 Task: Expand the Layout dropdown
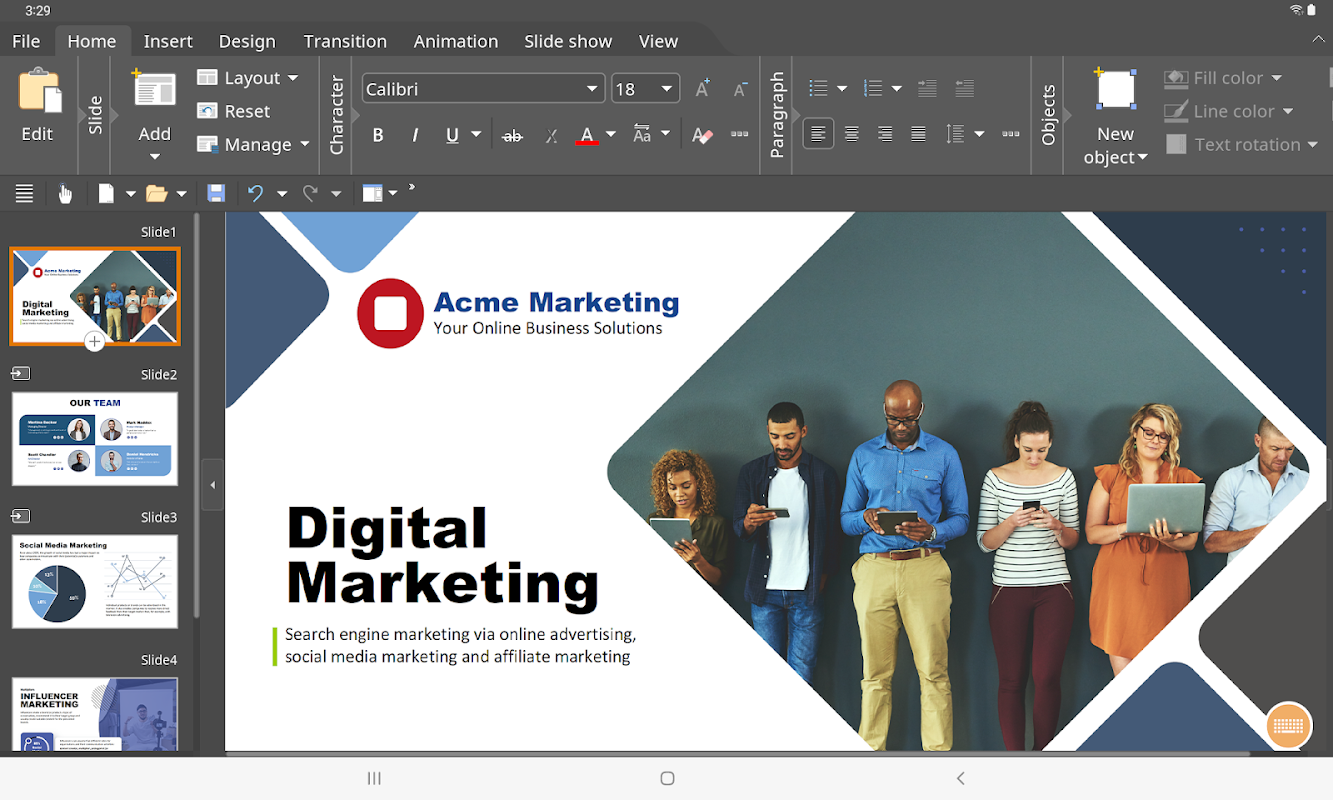coord(292,78)
